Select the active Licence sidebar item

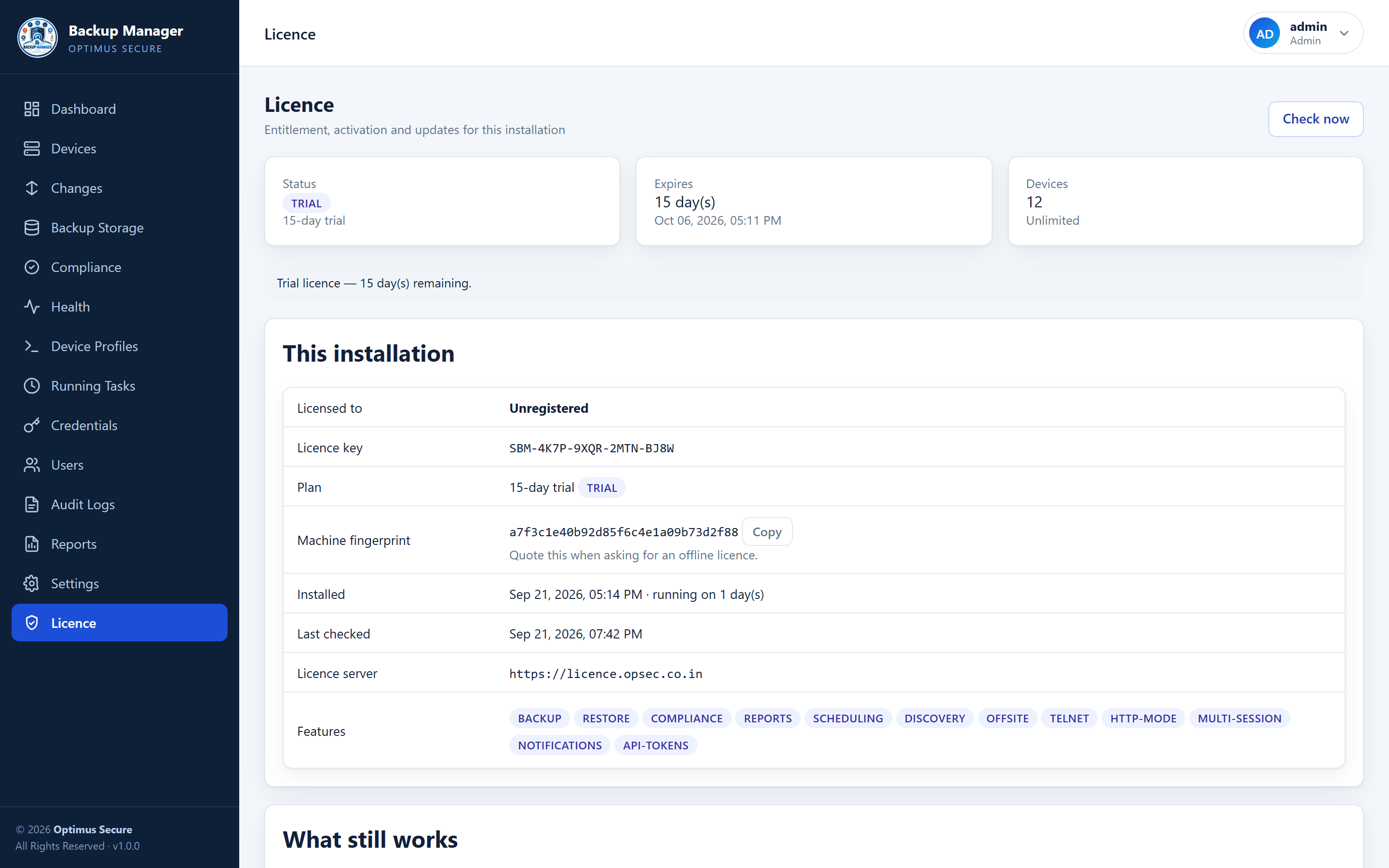tap(120, 623)
